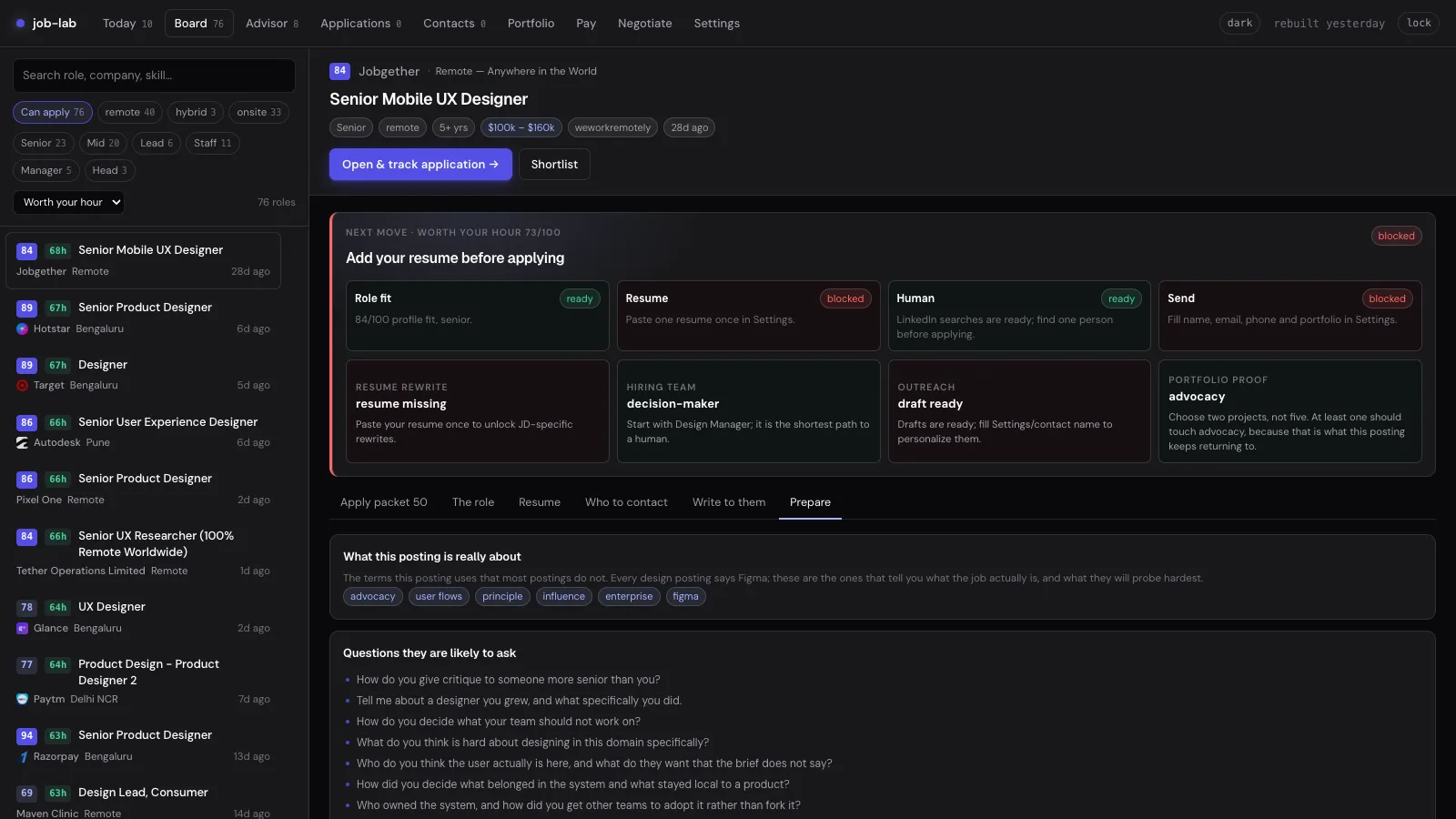This screenshot has width=1456, height=819.
Task: Switch to The role tab
Action: [x=473, y=502]
